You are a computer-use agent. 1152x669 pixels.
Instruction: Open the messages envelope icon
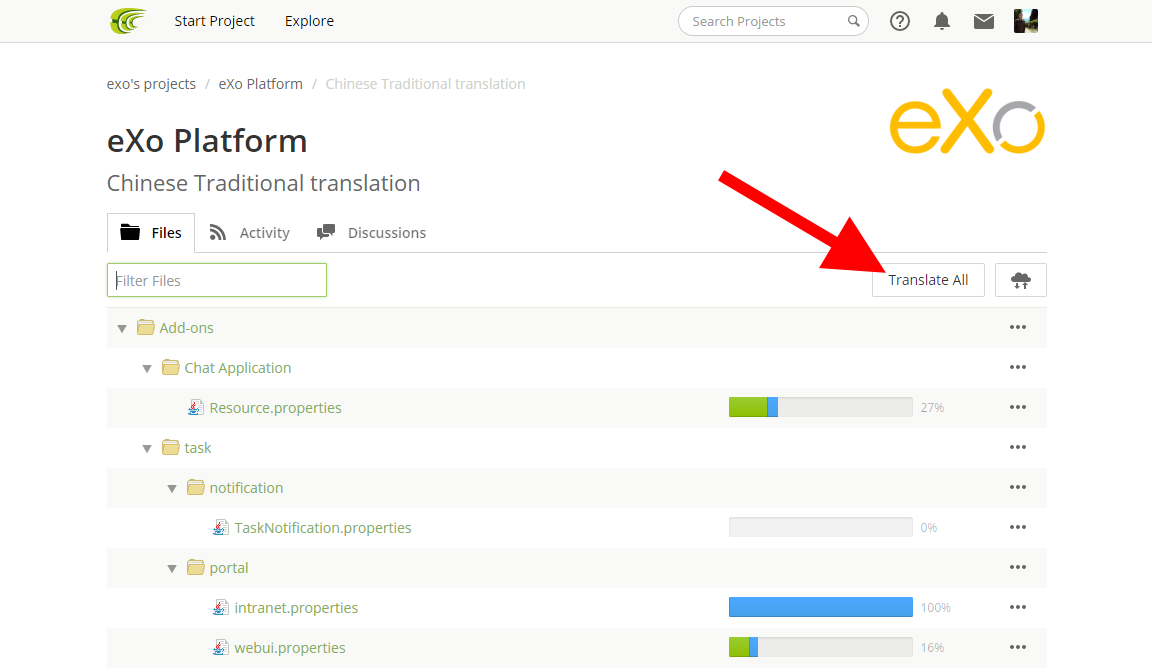983,21
